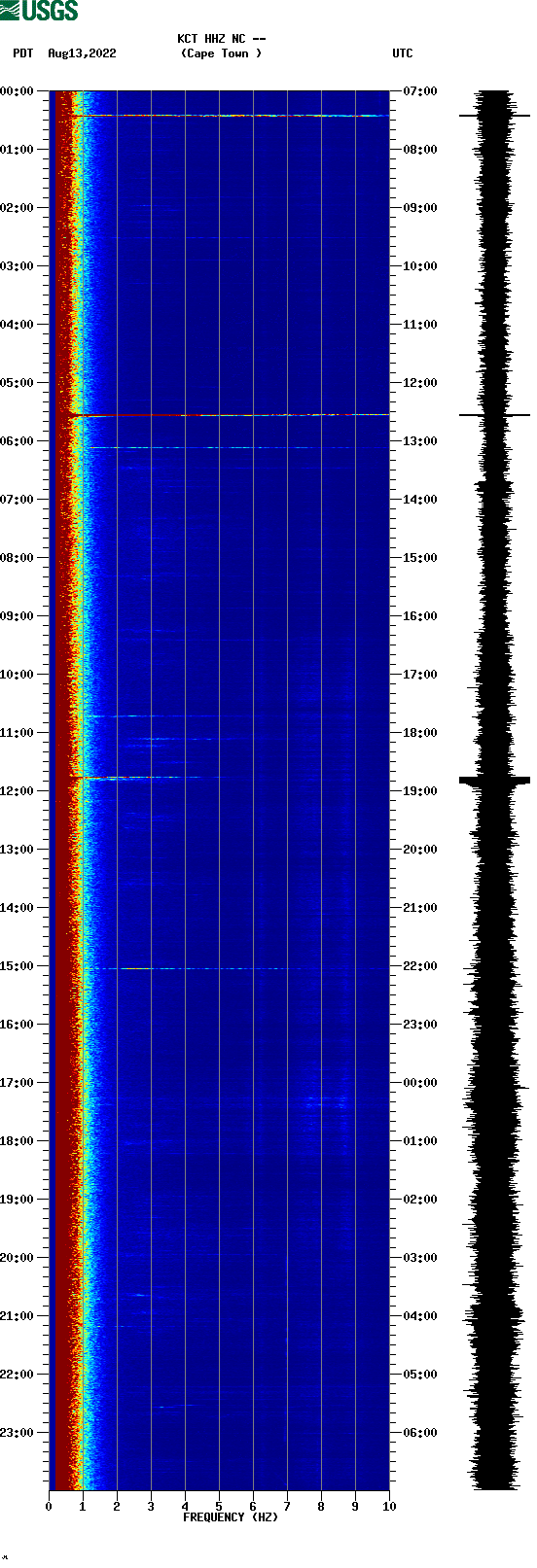Click the spectrogram event line near 00:25

coord(231,116)
